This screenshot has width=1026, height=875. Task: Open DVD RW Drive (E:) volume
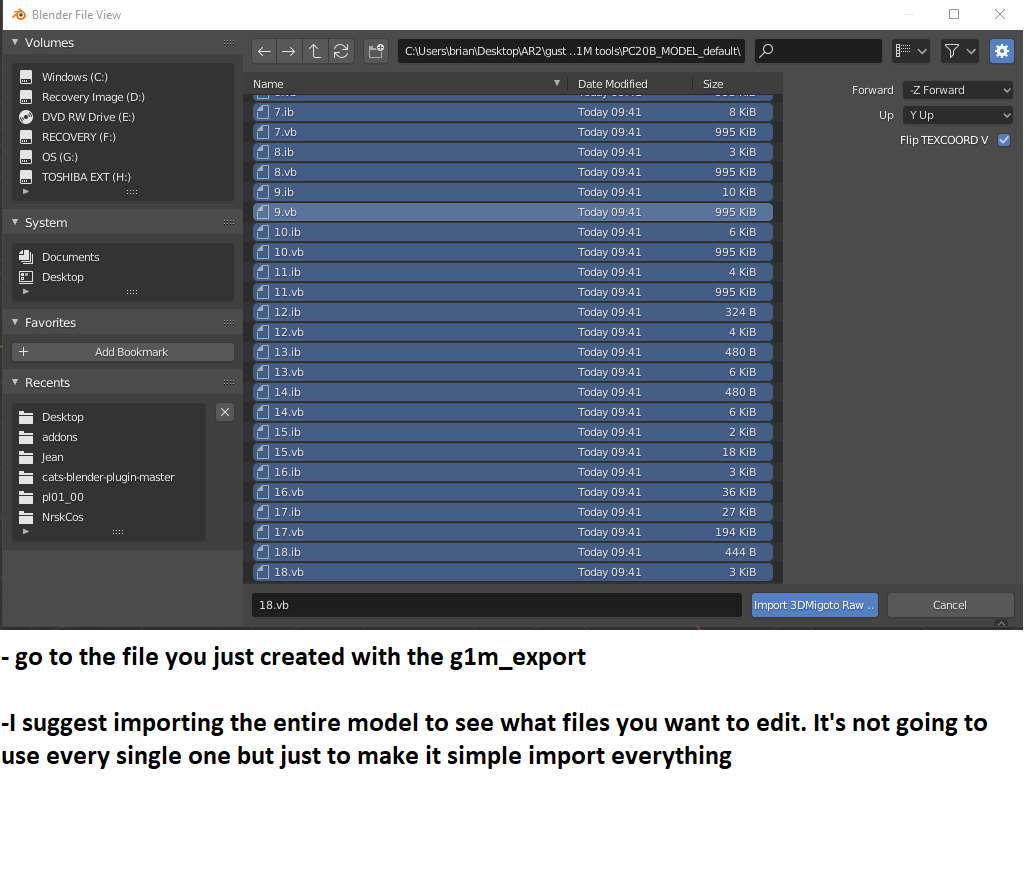tap(88, 117)
